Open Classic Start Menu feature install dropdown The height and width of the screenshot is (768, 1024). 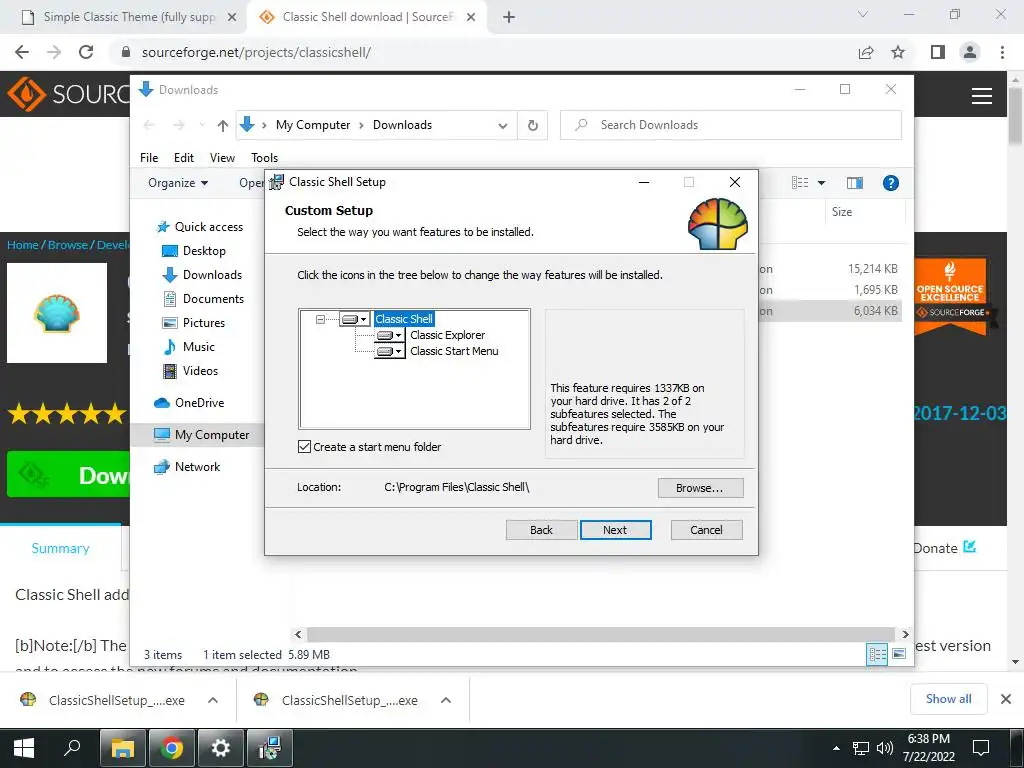(390, 351)
